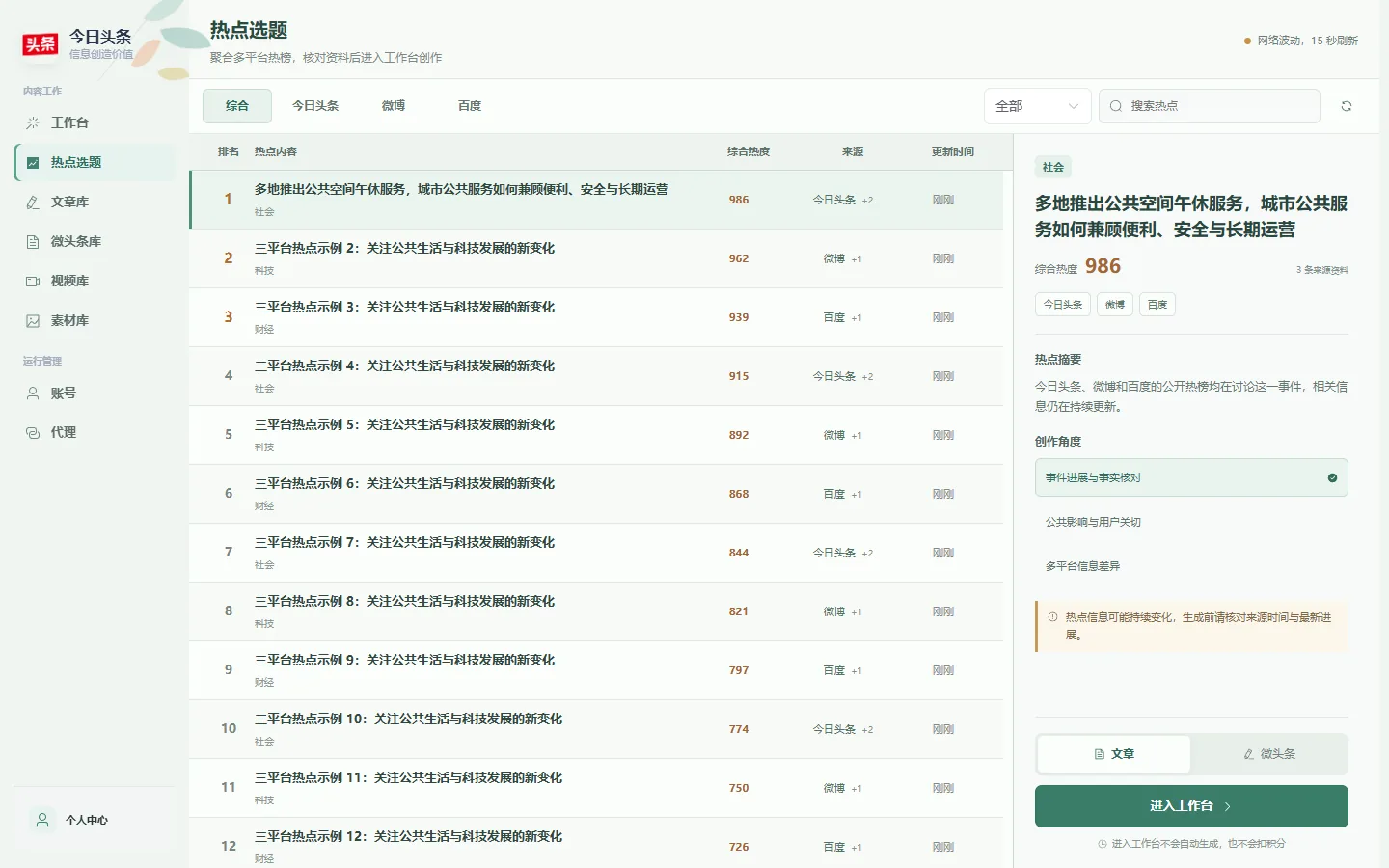This screenshot has width=1389, height=868.
Task: Click the 今日头条 logo icon
Action: pos(41,43)
